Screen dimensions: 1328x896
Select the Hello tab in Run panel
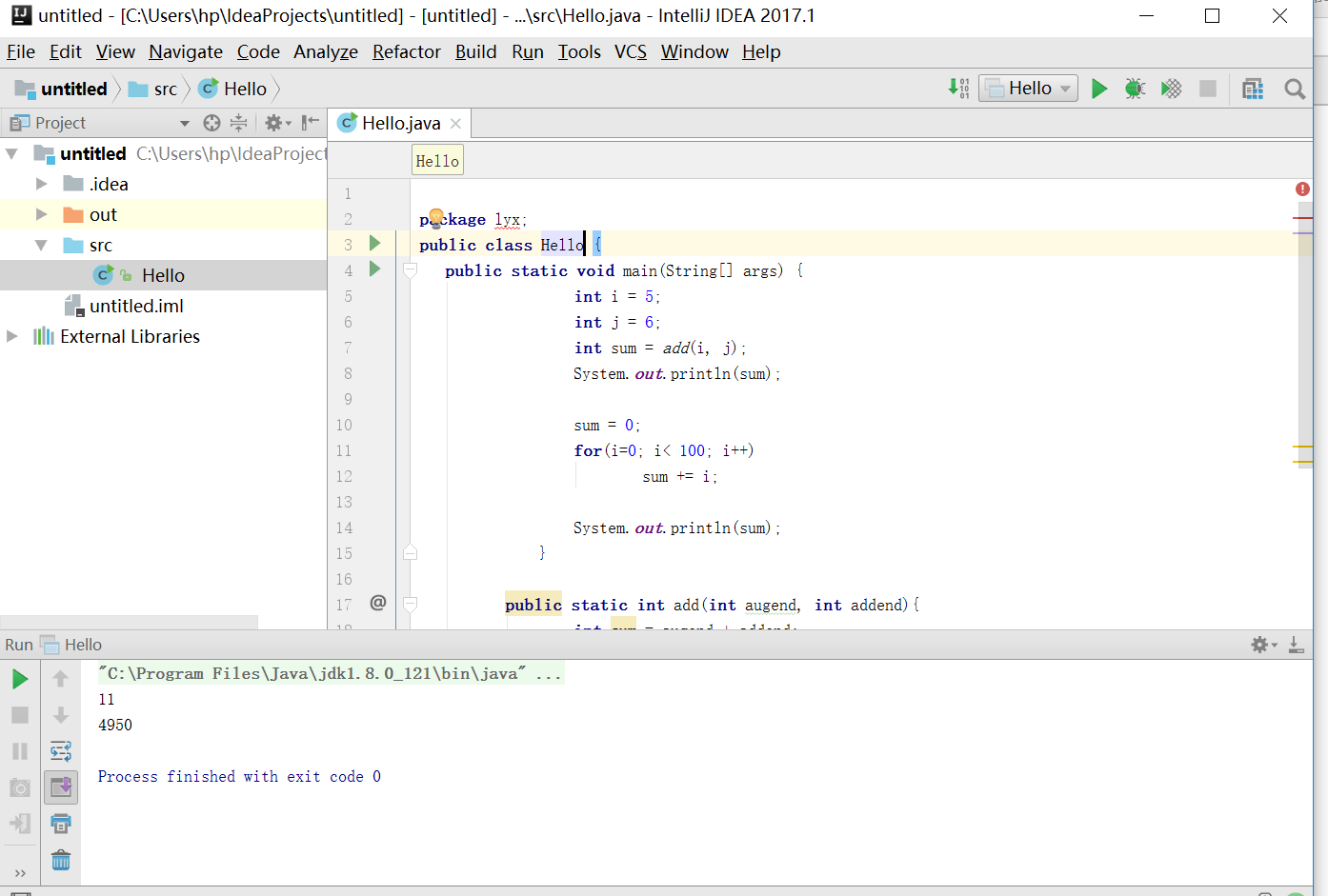[x=72, y=645]
